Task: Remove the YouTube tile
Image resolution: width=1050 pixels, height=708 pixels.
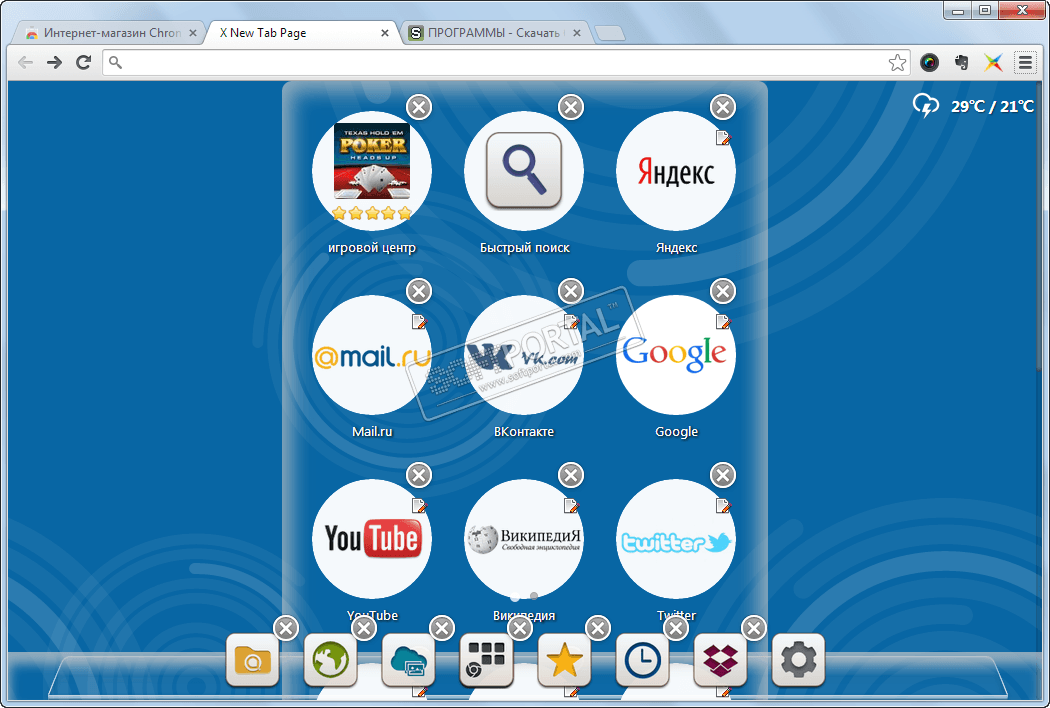Action: pyautogui.click(x=419, y=476)
